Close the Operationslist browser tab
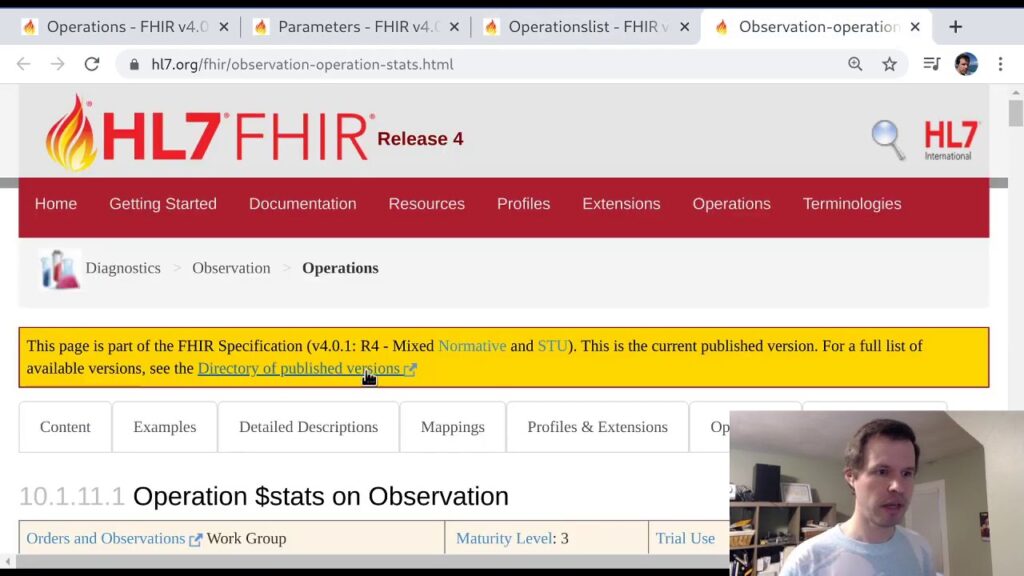 (685, 27)
